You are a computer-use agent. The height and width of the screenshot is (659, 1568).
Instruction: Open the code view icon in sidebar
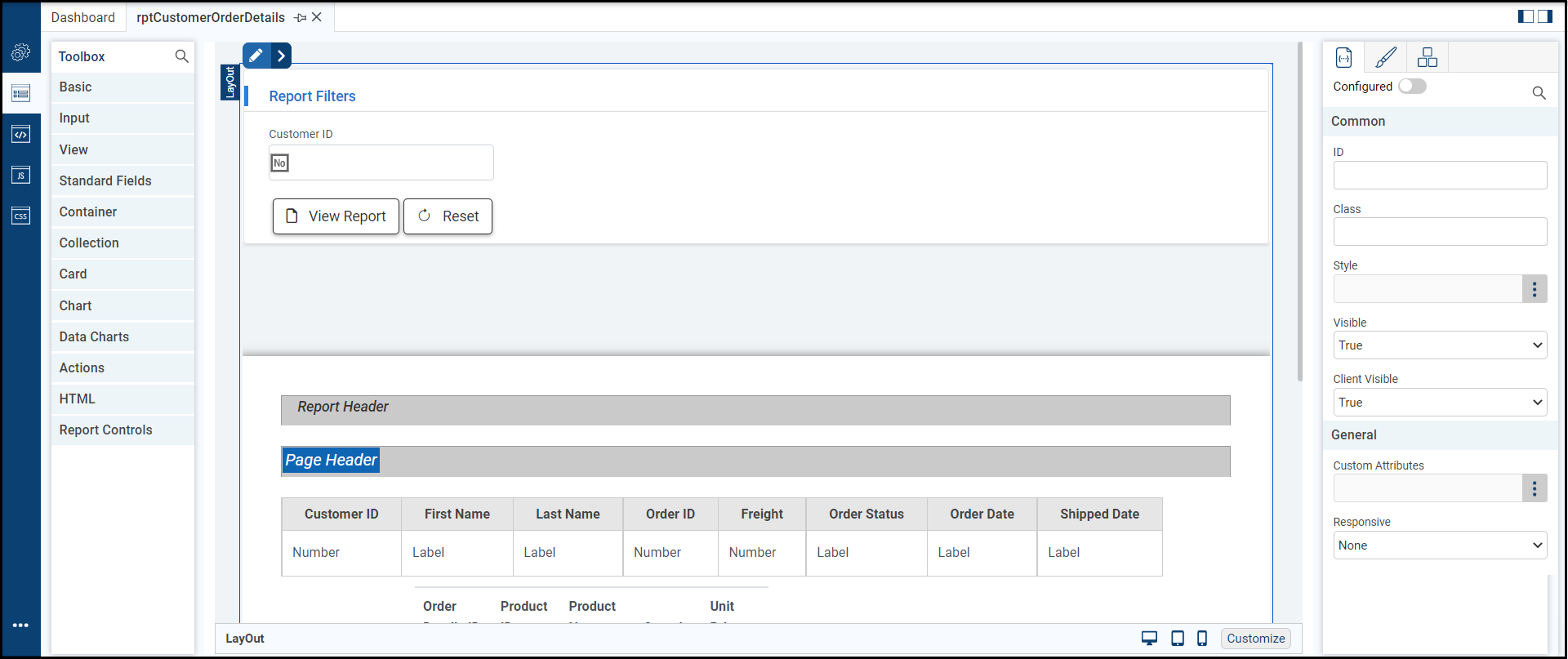[x=21, y=135]
